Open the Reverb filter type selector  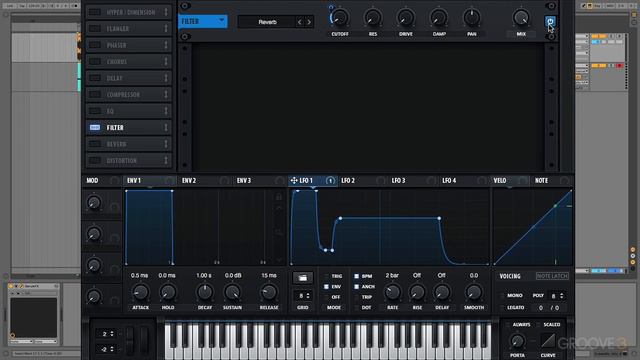267,22
